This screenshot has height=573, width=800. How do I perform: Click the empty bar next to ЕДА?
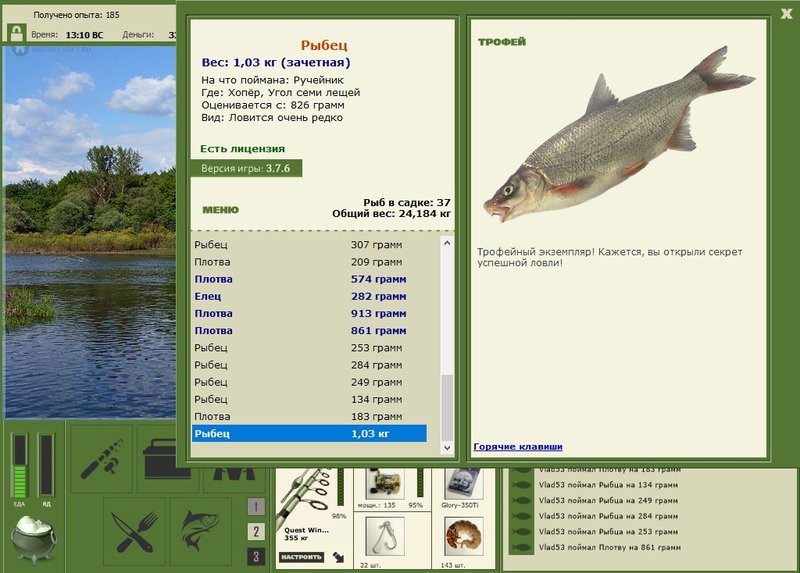(46, 465)
